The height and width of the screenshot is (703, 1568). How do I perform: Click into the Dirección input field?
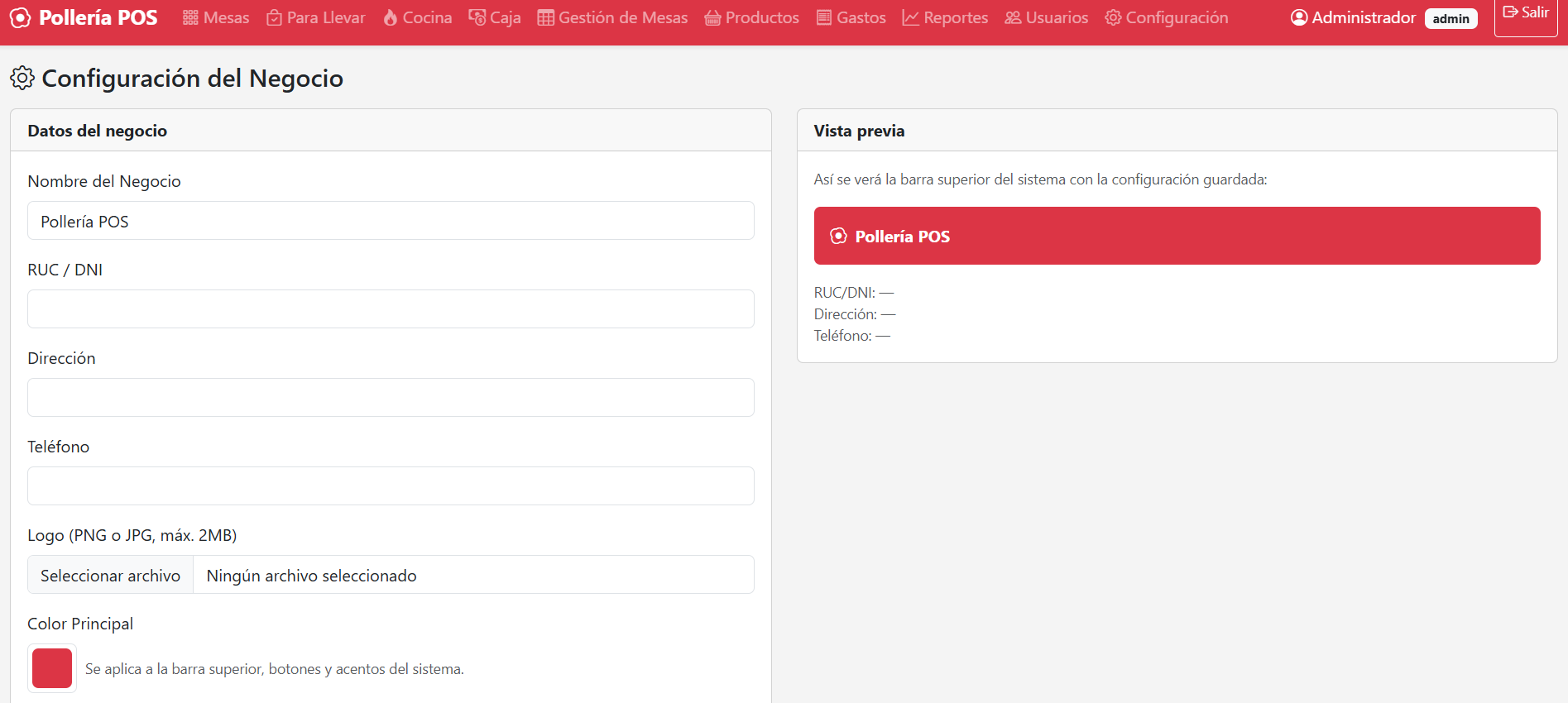pyautogui.click(x=391, y=398)
